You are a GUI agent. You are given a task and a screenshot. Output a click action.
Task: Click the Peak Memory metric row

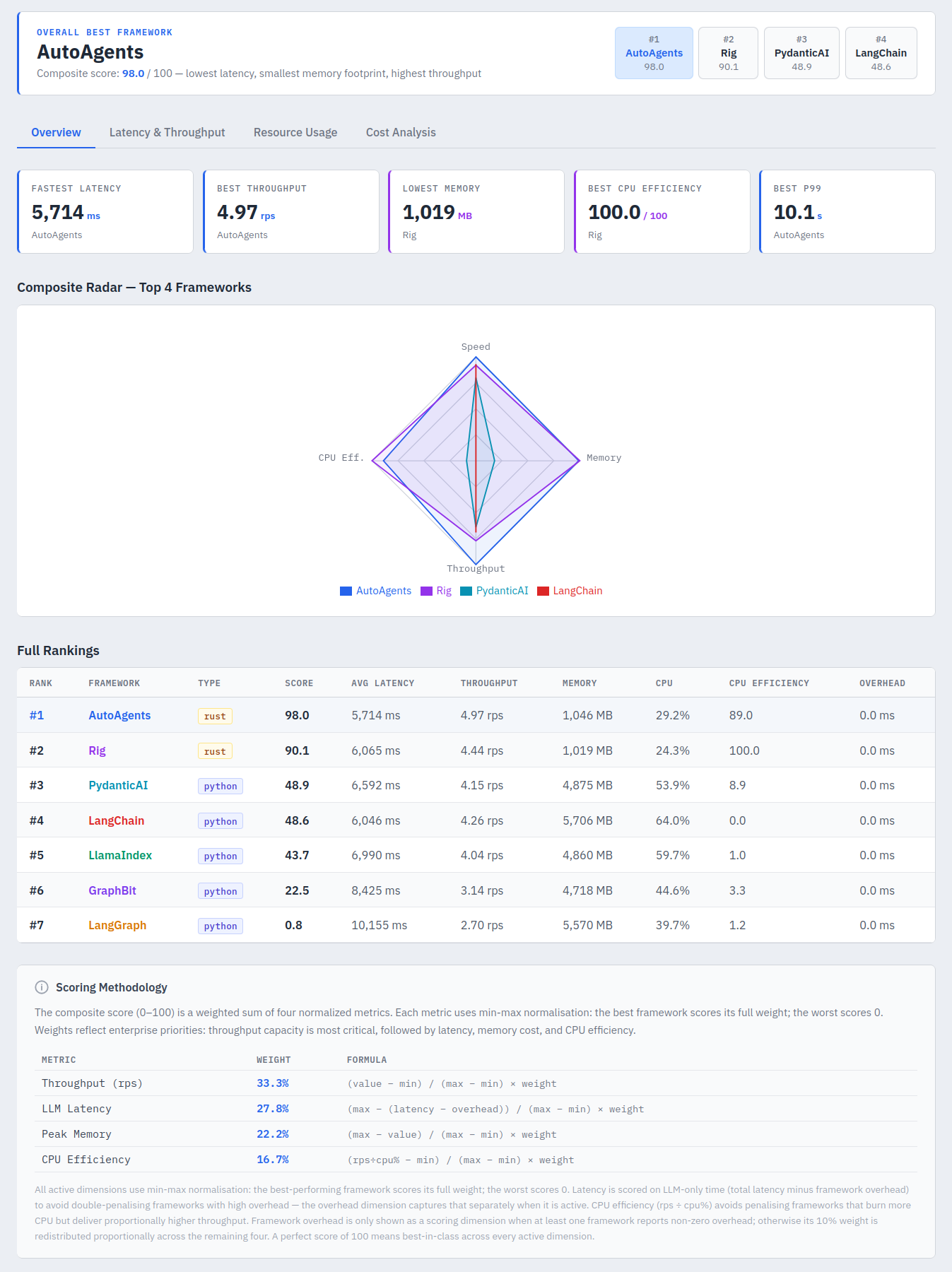coord(476,1134)
